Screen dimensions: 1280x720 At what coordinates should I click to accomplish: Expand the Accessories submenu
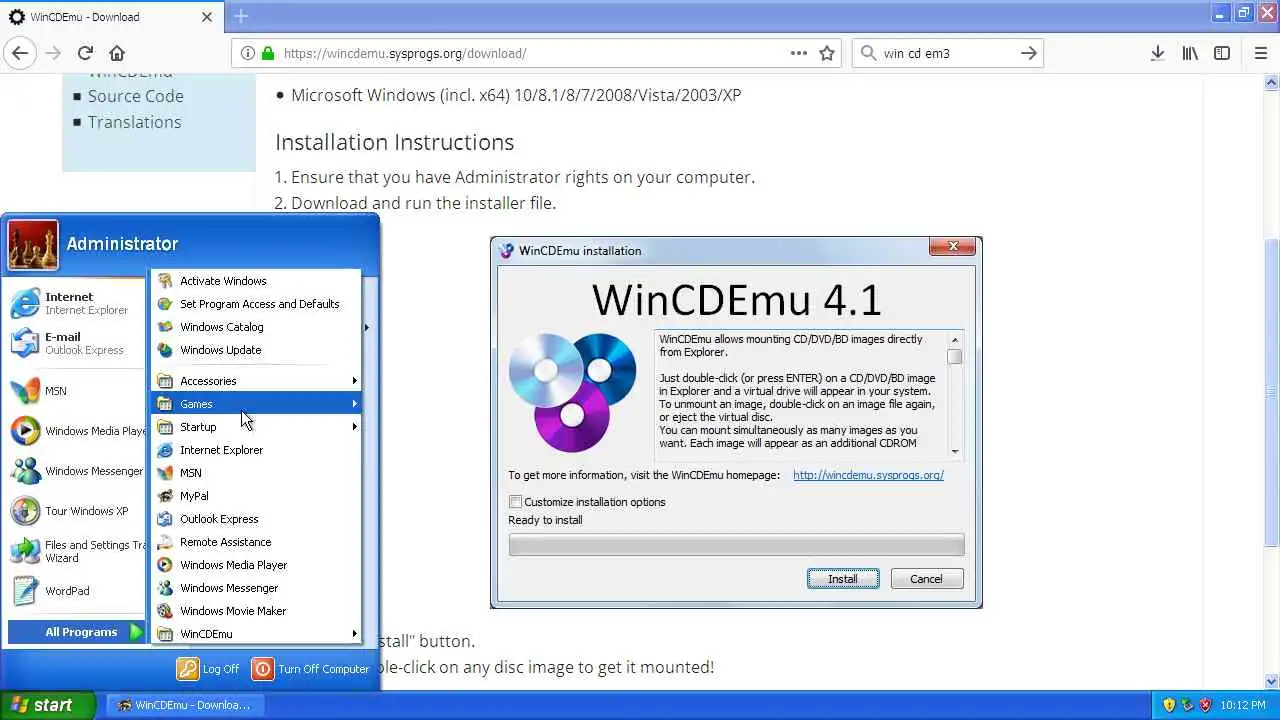coord(257,381)
